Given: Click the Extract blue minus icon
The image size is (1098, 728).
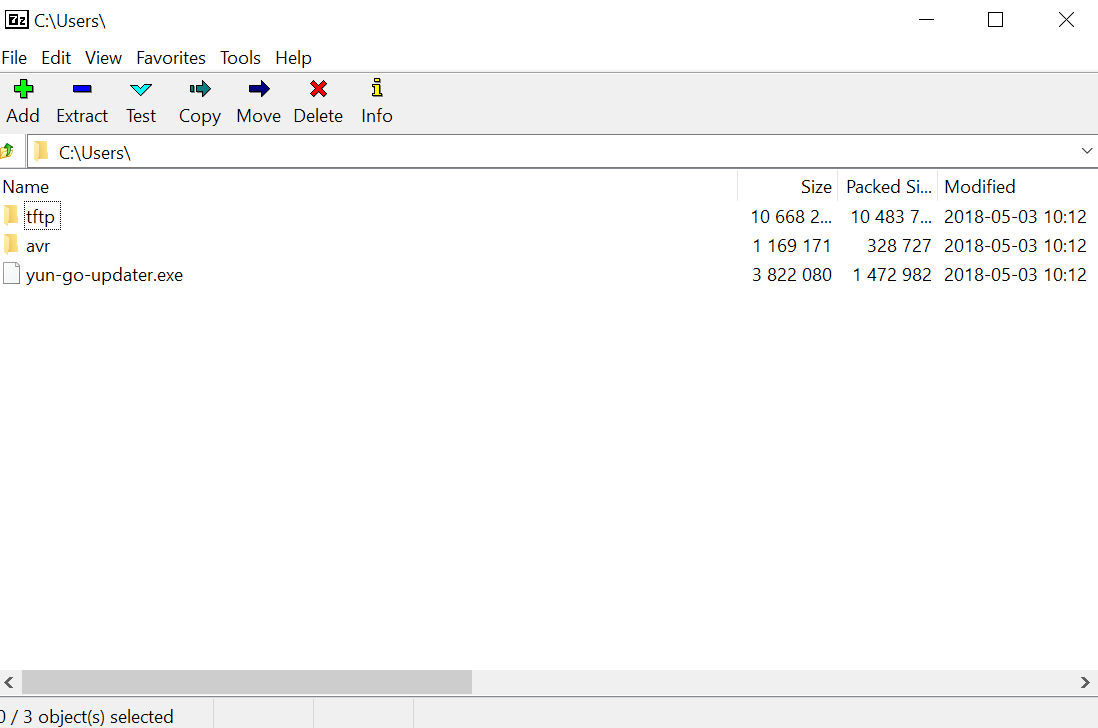Looking at the screenshot, I should [x=82, y=90].
